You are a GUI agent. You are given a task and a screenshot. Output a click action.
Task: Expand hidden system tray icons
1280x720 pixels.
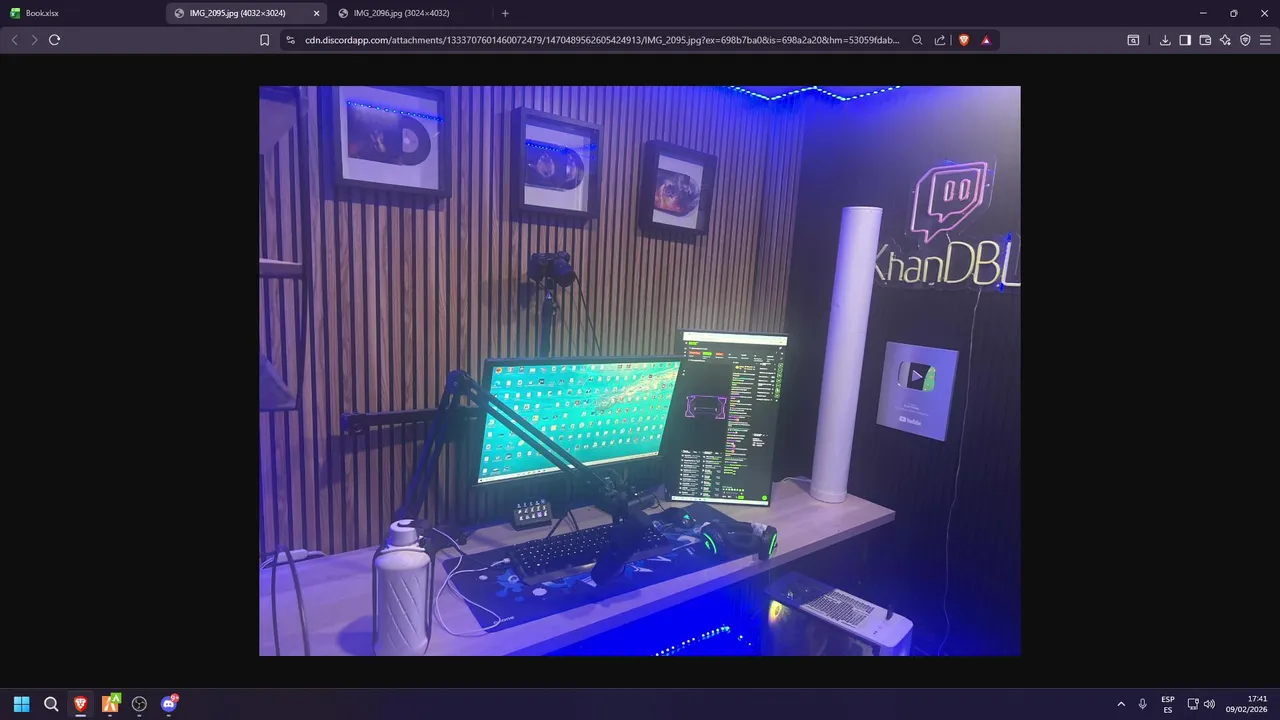(1120, 704)
